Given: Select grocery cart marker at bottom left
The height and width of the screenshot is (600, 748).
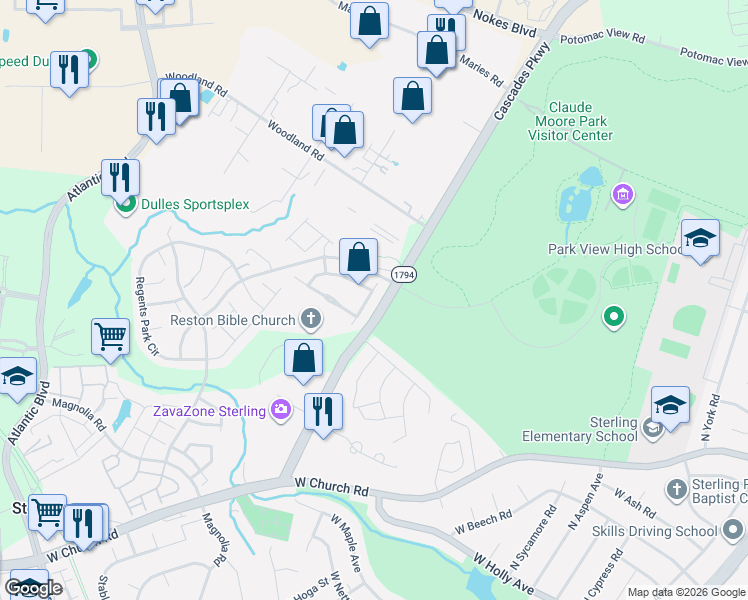Looking at the screenshot, I should pyautogui.click(x=47, y=514).
